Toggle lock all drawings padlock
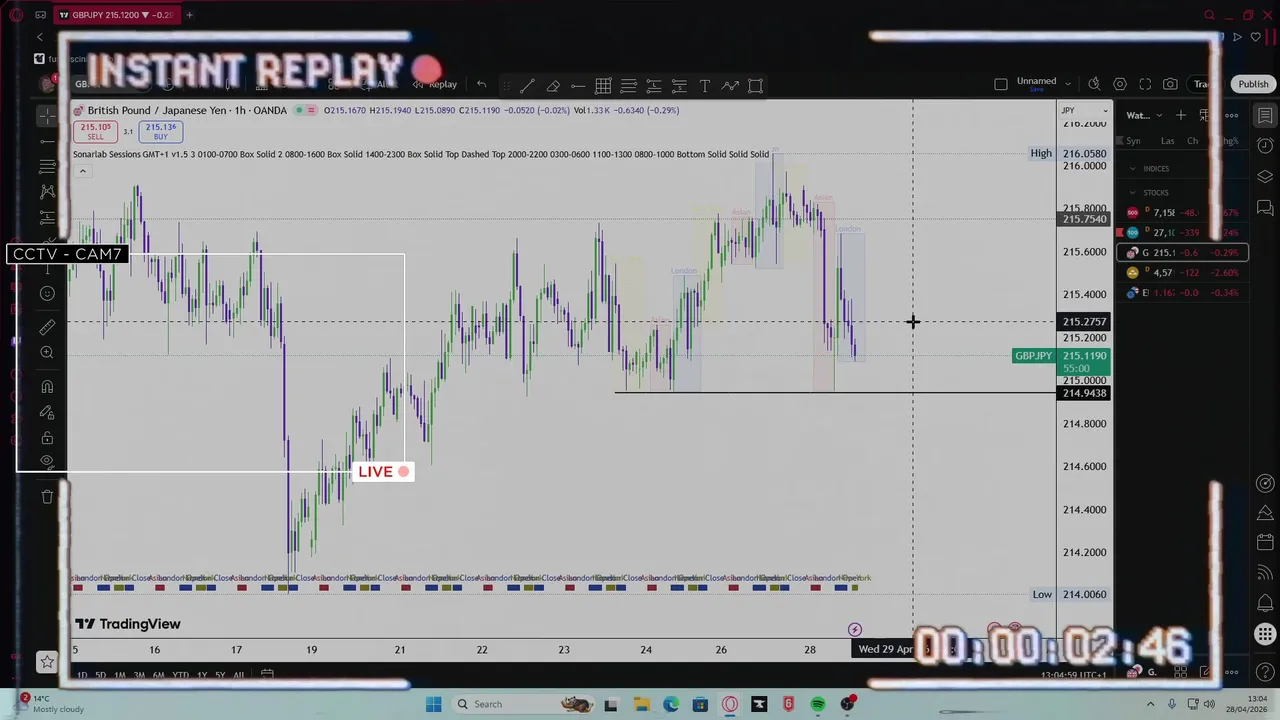The image size is (1280, 720). 47,438
